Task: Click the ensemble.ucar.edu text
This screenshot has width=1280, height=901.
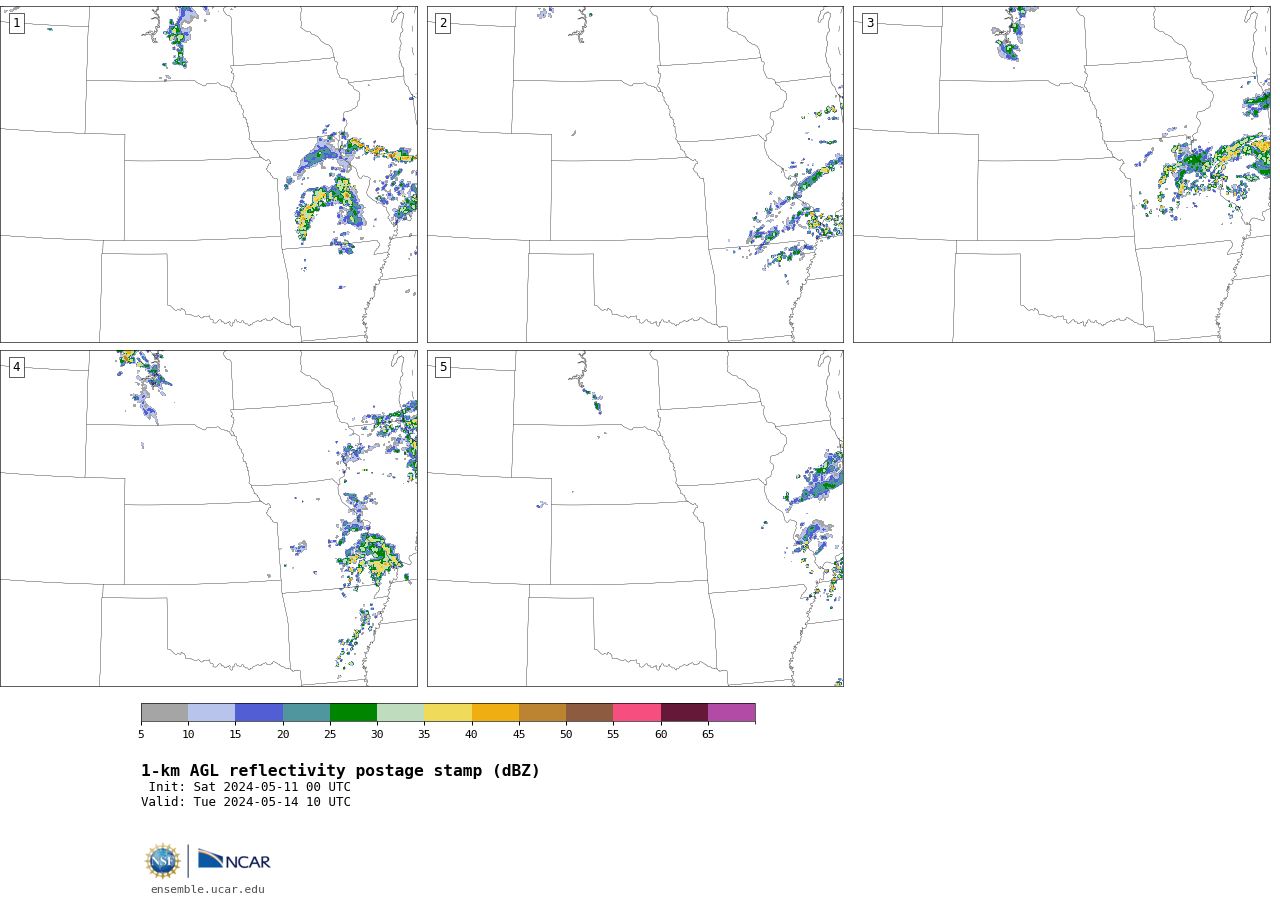Action: click(208, 889)
